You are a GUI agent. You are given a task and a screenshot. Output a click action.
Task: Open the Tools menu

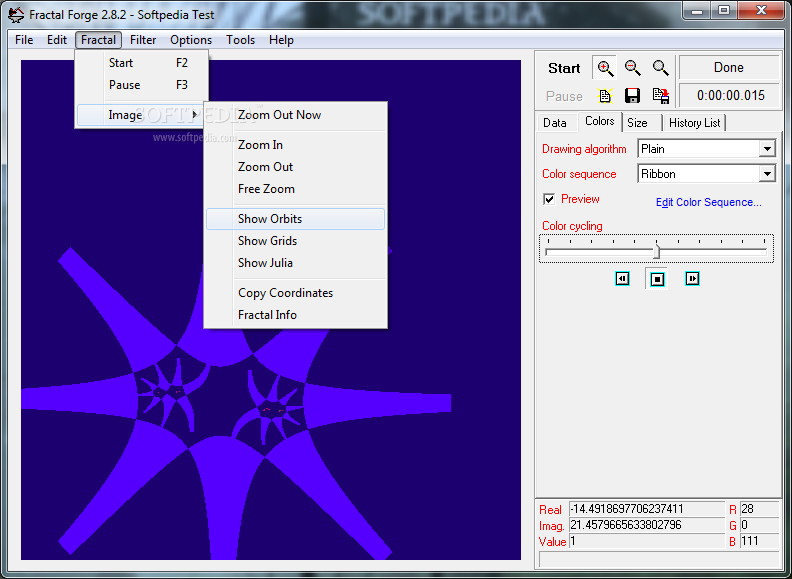point(240,40)
